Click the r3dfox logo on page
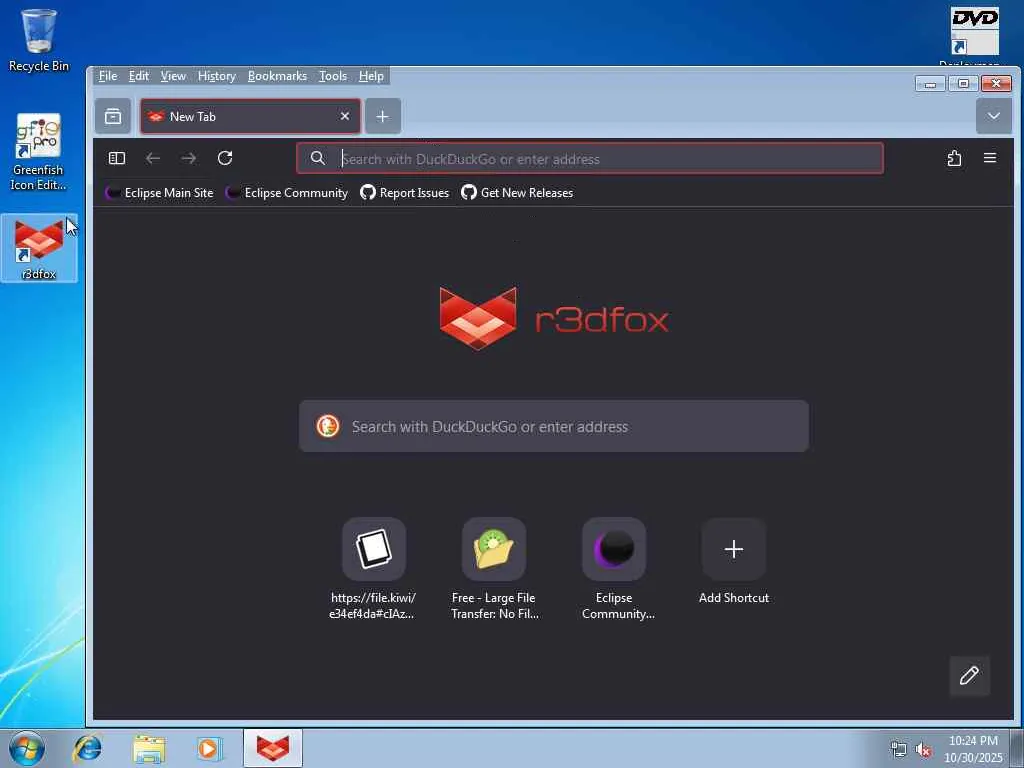This screenshot has height=768, width=1024. (x=554, y=319)
